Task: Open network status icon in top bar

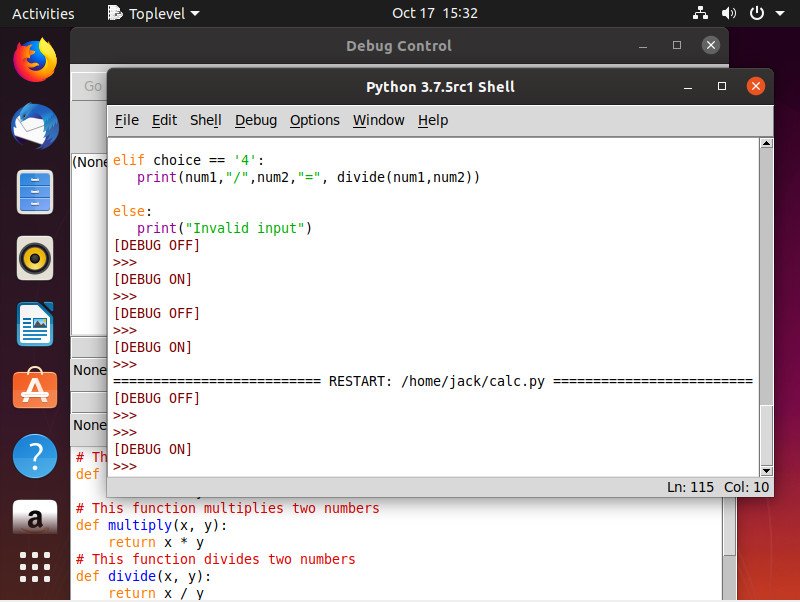Action: pos(700,13)
